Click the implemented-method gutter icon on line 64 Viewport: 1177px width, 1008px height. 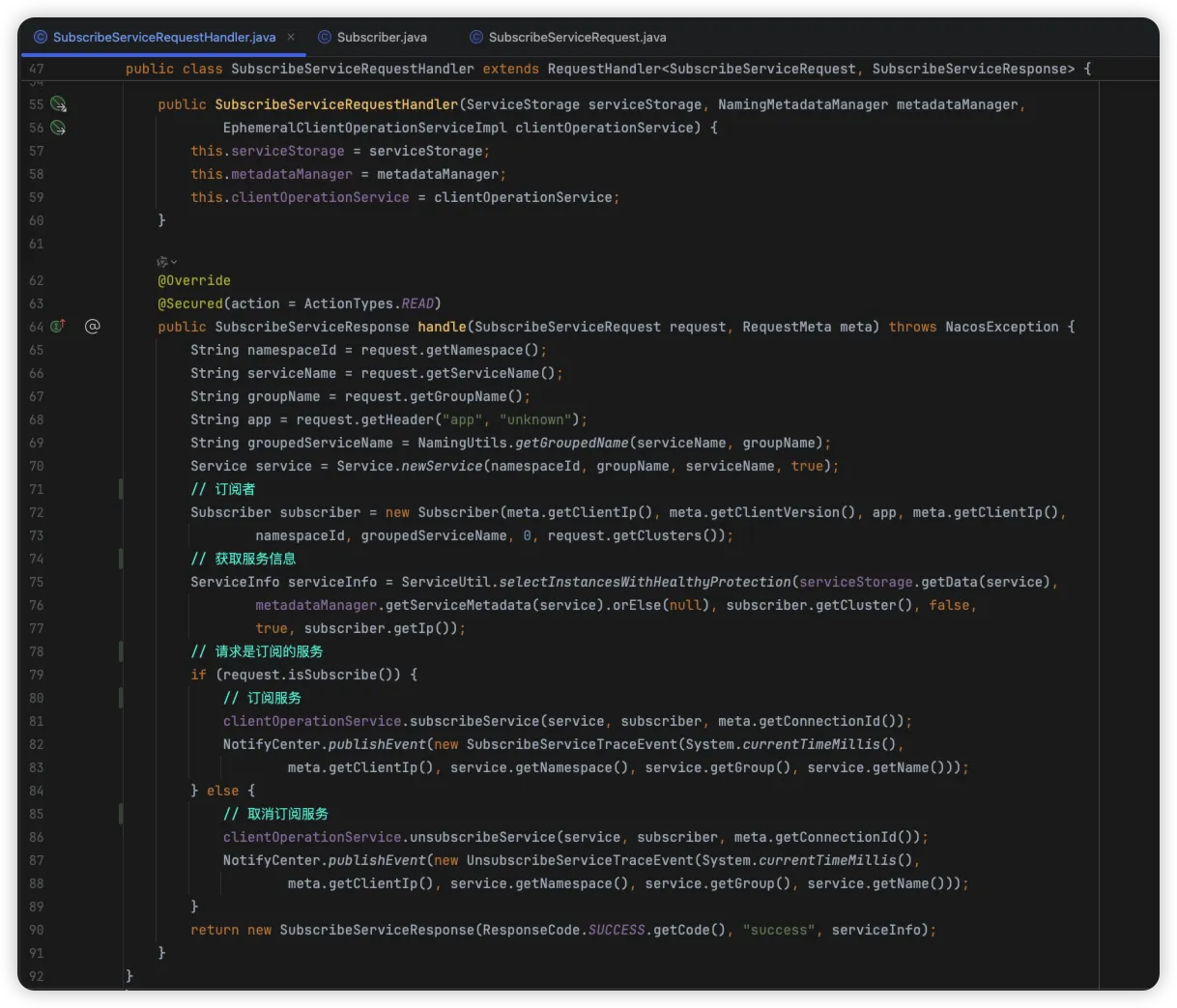(x=58, y=327)
